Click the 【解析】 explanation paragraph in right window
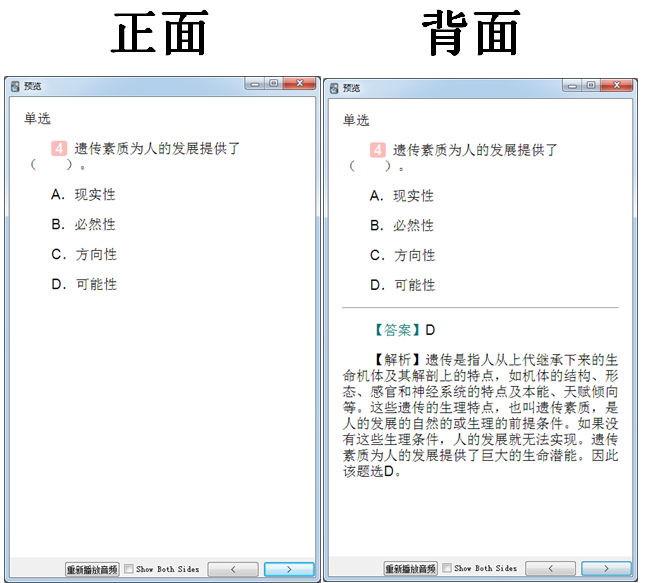The width and height of the screenshot is (645, 583). [480, 416]
